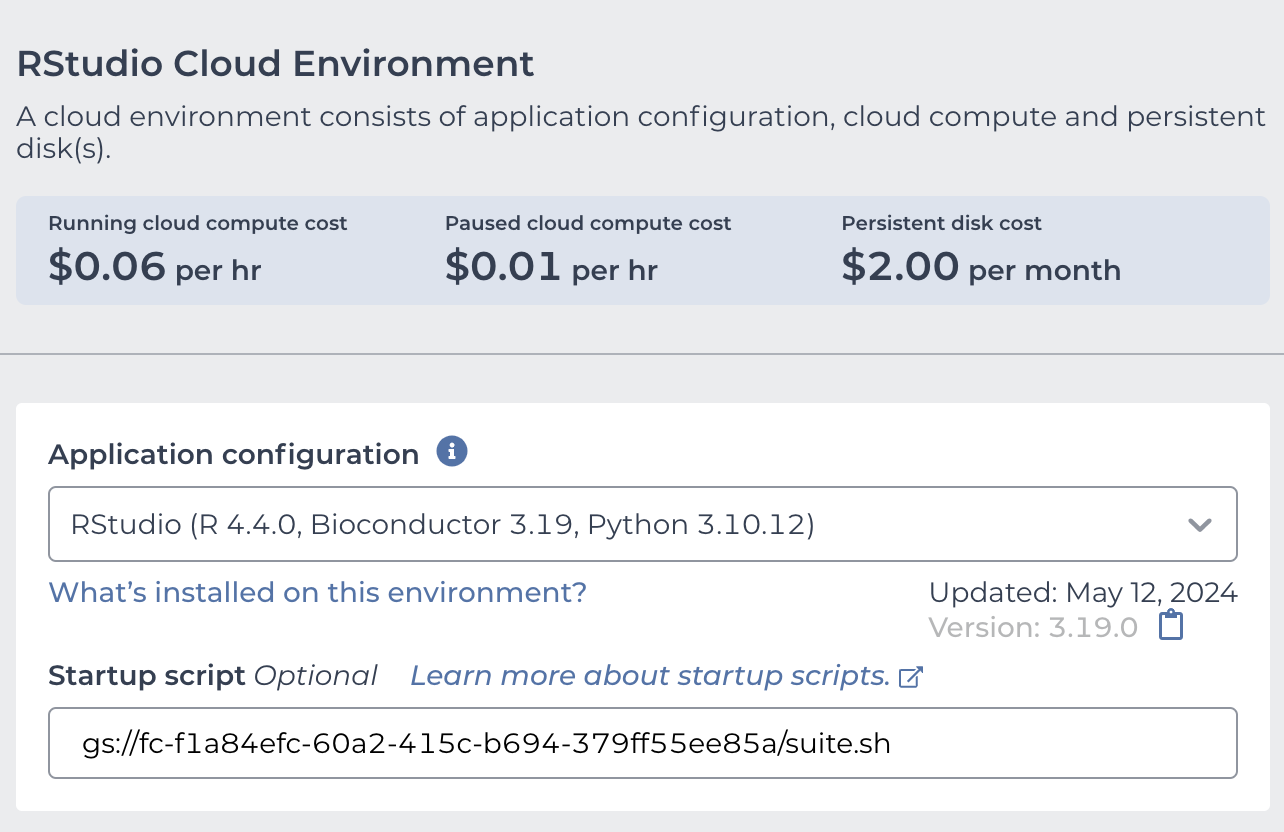Follow "Learn more about startup scripts" link
This screenshot has height=832, width=1284.
click(650, 676)
